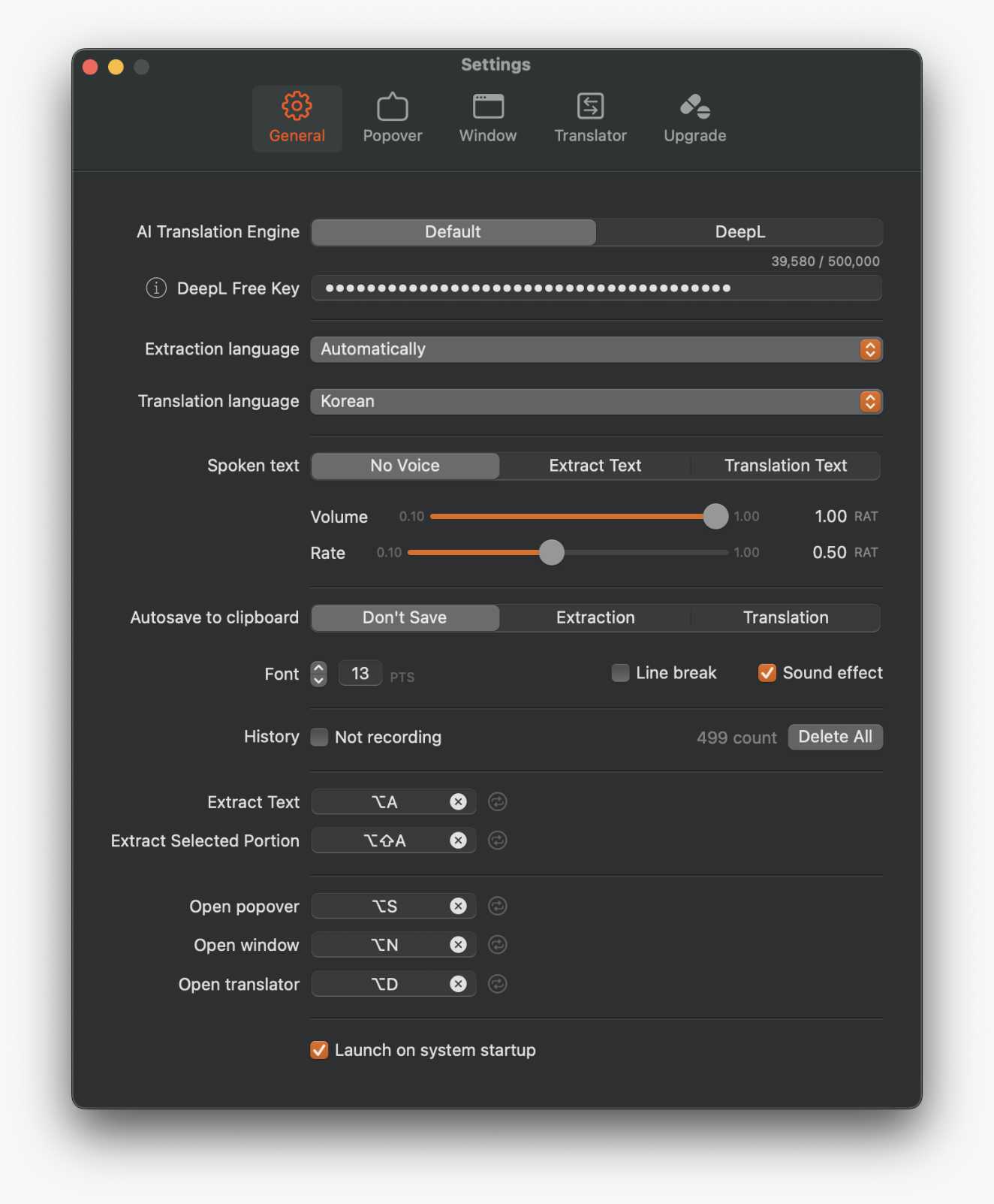
Task: Uncheck Launch on system startup
Action: (319, 1049)
